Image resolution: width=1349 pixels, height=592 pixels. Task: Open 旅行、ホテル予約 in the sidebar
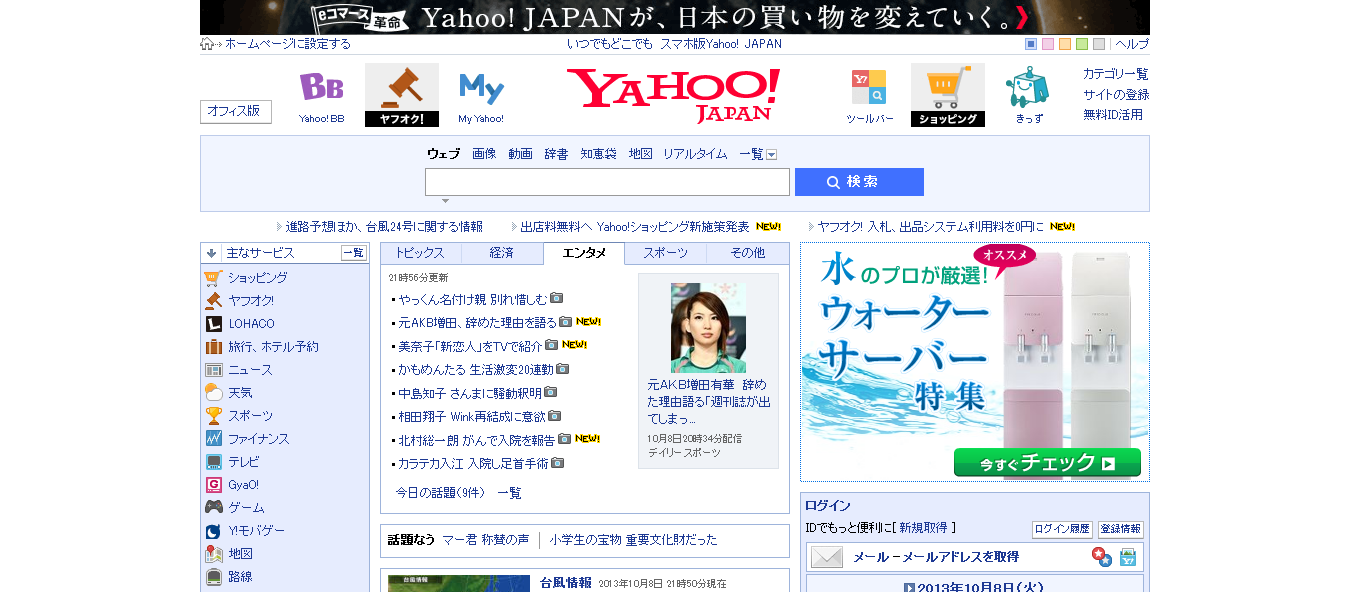pos(273,347)
